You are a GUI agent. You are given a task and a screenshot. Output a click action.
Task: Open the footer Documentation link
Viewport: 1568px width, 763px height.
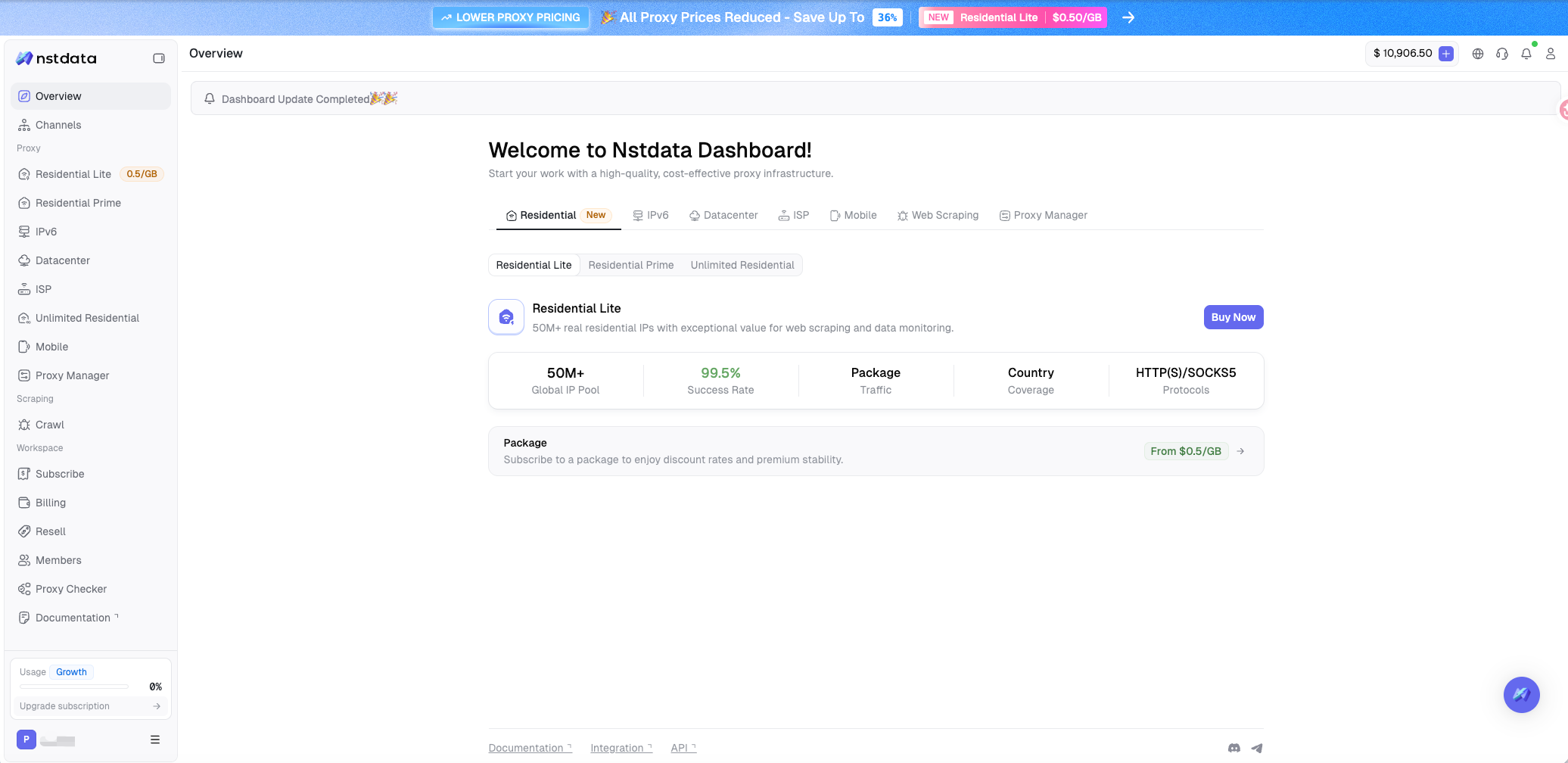[x=530, y=748]
